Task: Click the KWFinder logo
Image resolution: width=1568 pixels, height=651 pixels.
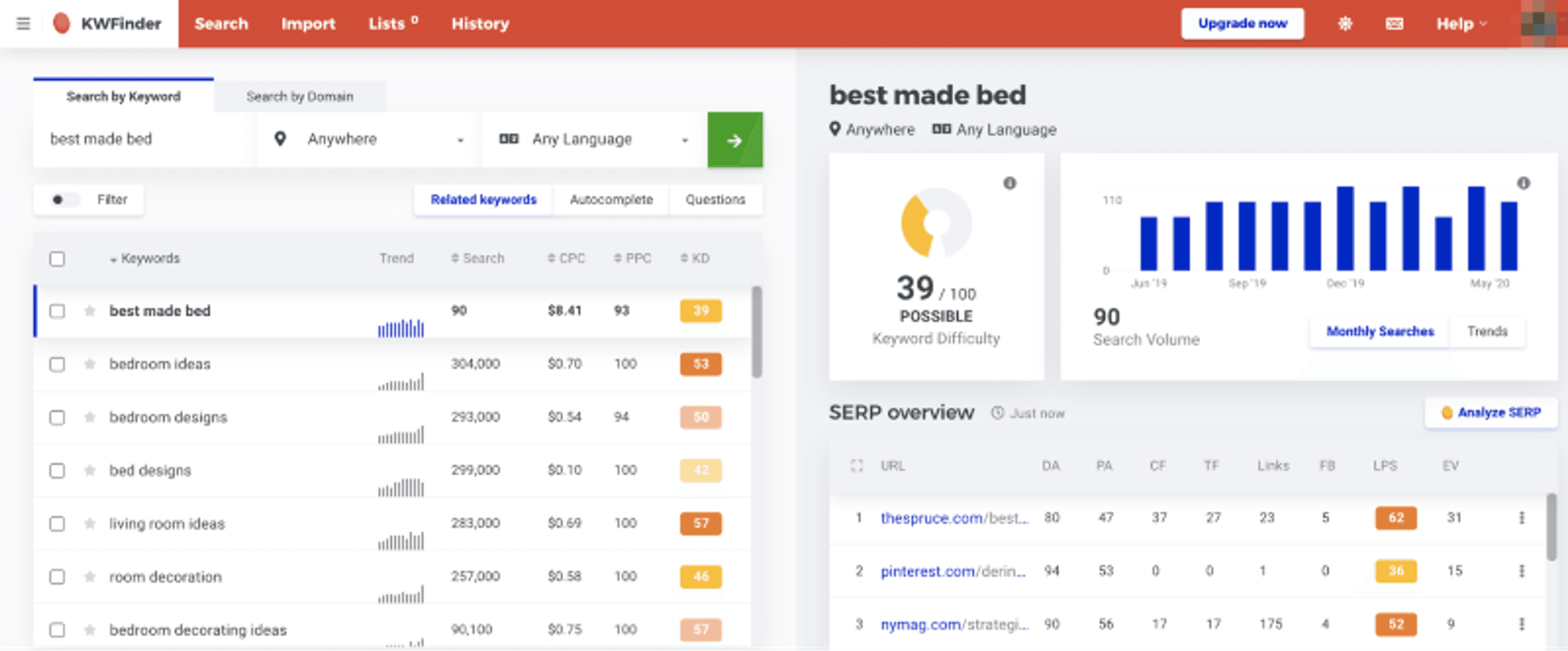Action: [x=108, y=24]
